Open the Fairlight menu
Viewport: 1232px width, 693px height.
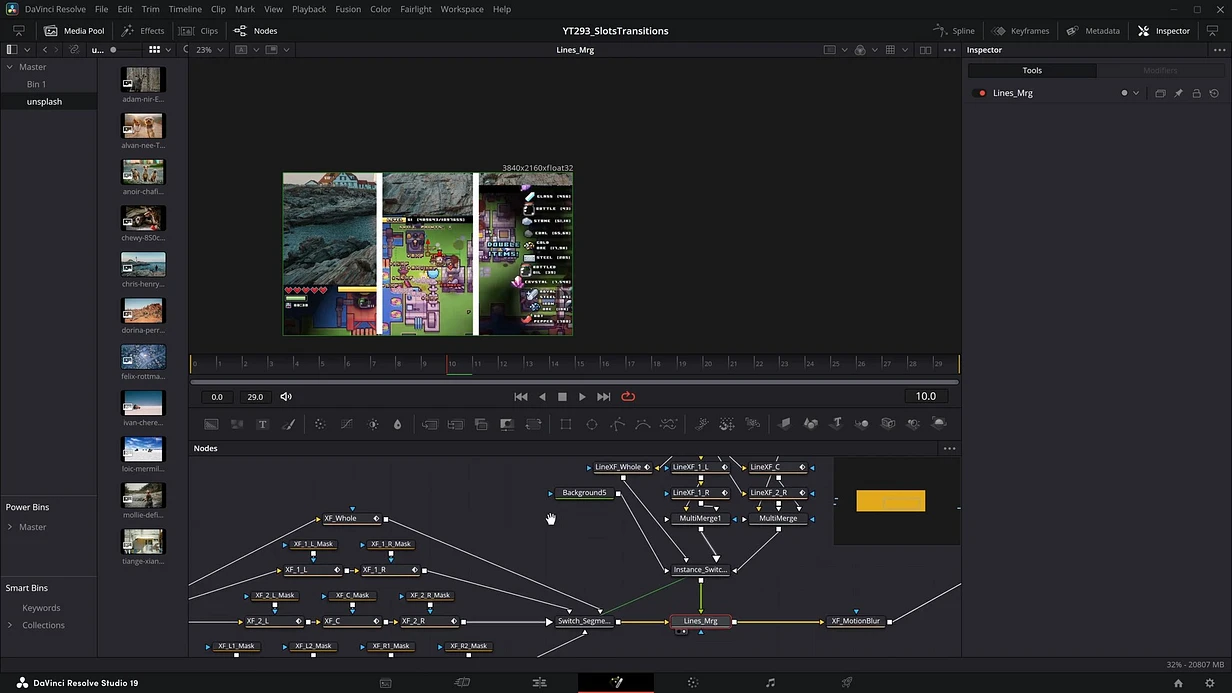[416, 9]
